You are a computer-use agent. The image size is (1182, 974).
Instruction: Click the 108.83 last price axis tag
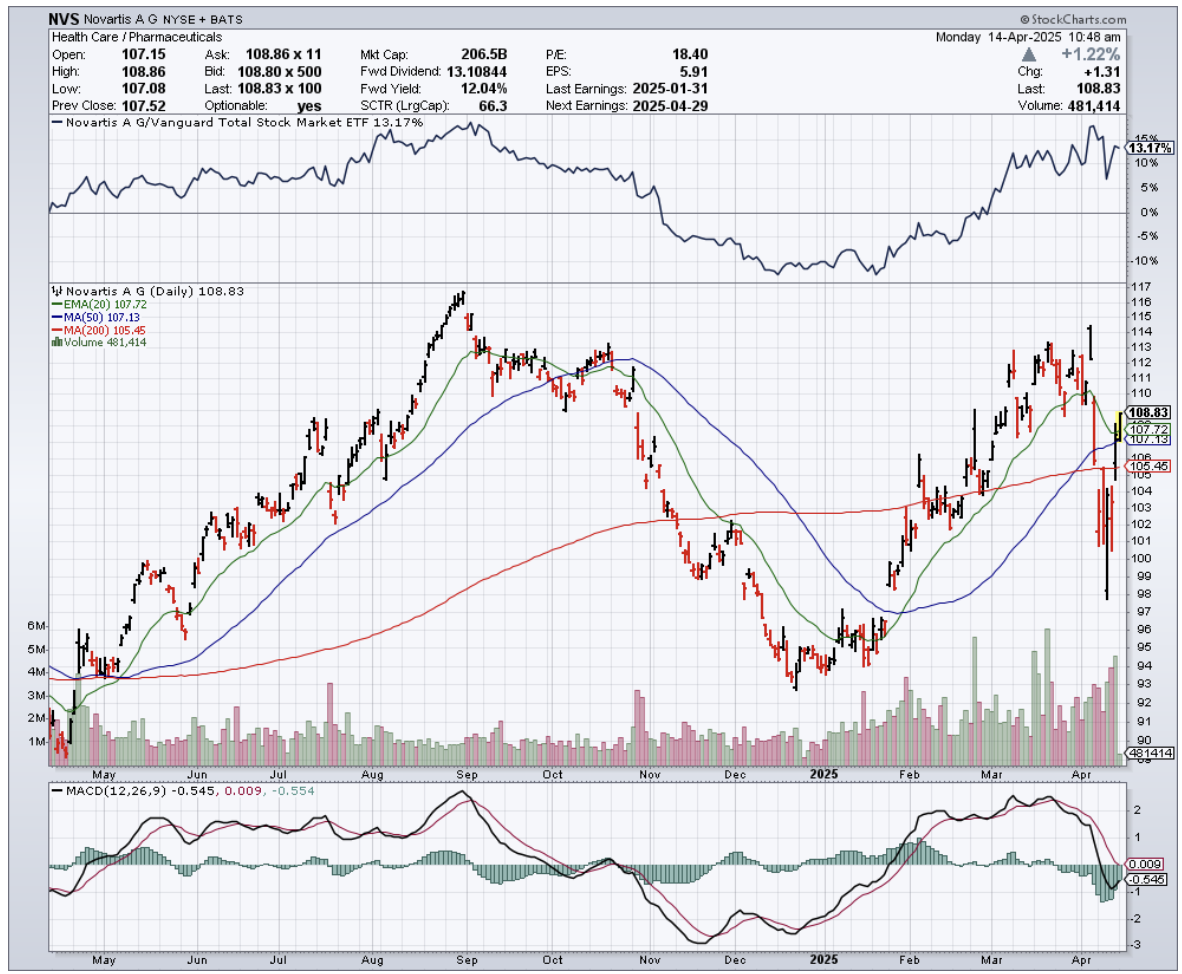(x=1147, y=413)
